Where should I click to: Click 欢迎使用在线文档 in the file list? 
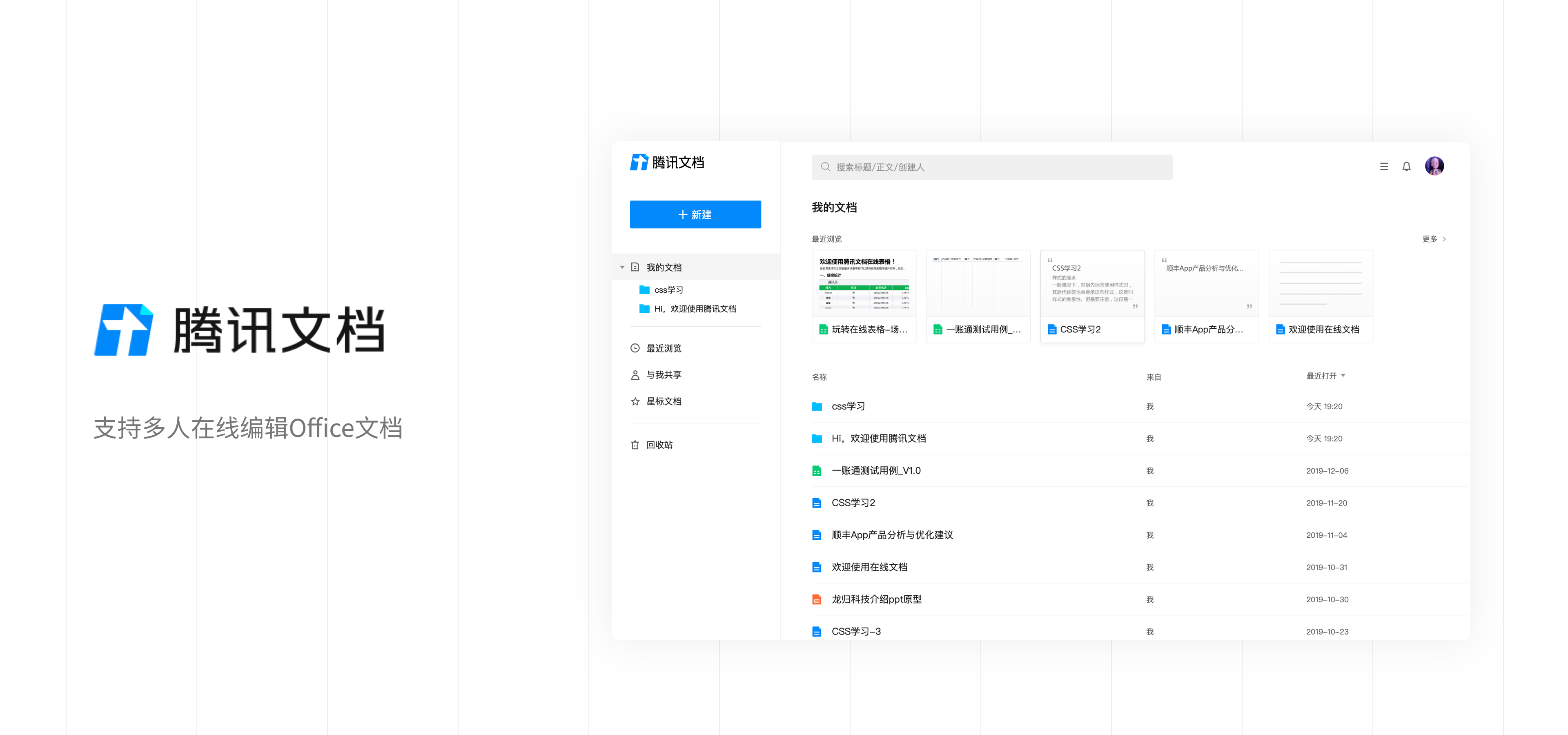click(x=869, y=568)
